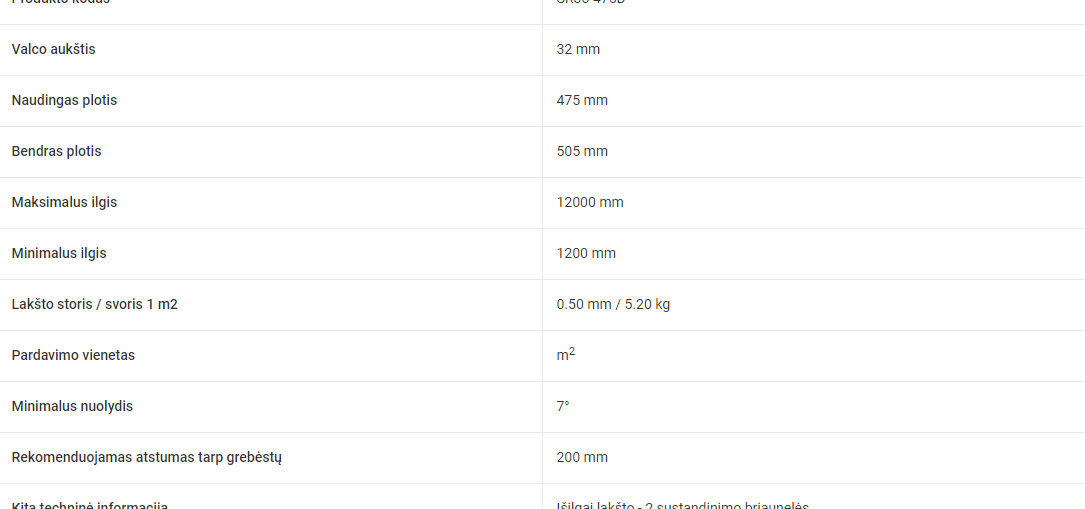Click the Kita techninė informacija label
The width and height of the screenshot is (1085, 509).
(x=90, y=505)
